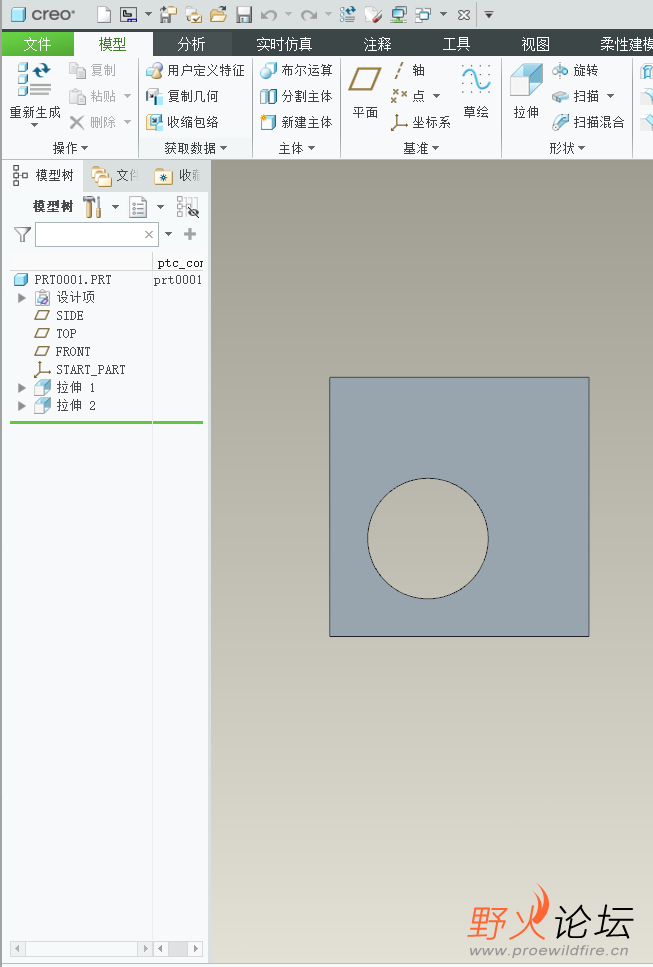Viewport: 653px width, 967px height.
Task: Switch to the 实时仿真 ribbon tab
Action: pyautogui.click(x=284, y=44)
